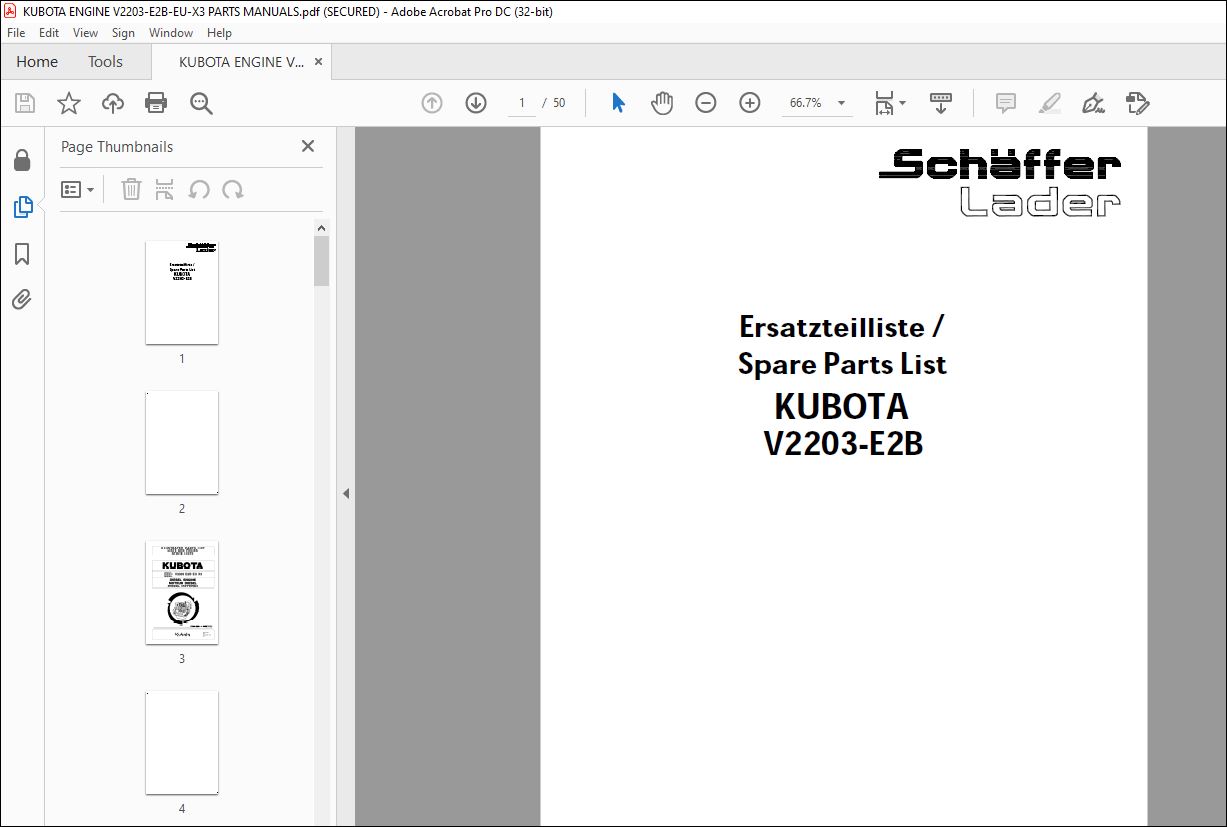Zoom in with plus icon
1227x827 pixels.
[750, 103]
